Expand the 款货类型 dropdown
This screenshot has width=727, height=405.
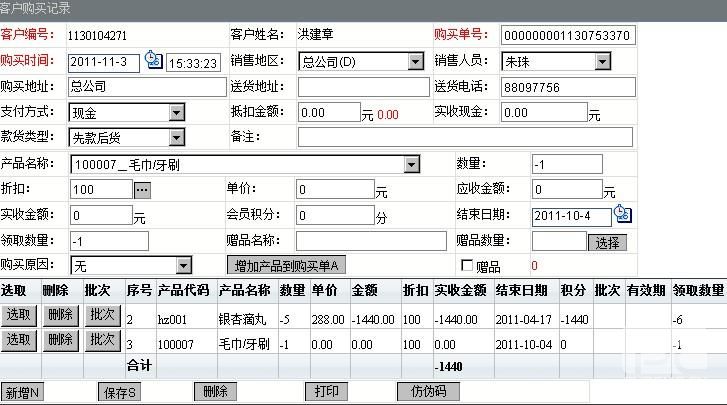click(x=176, y=137)
